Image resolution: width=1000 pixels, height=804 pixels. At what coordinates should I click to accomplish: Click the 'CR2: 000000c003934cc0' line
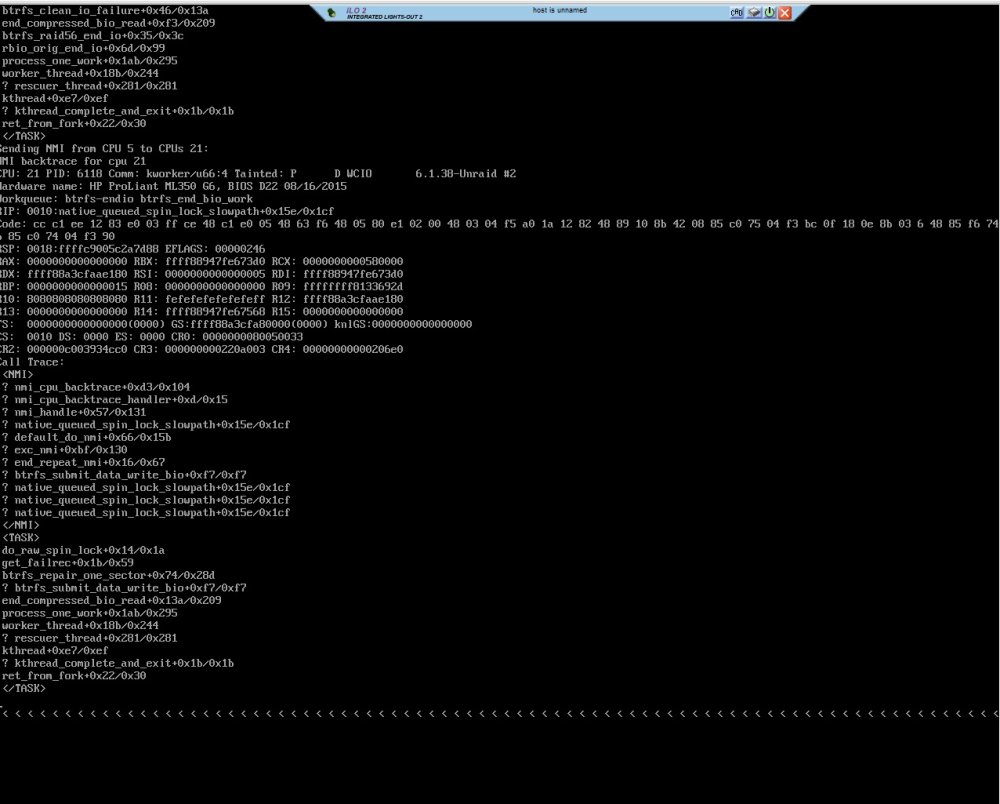[x=202, y=349]
